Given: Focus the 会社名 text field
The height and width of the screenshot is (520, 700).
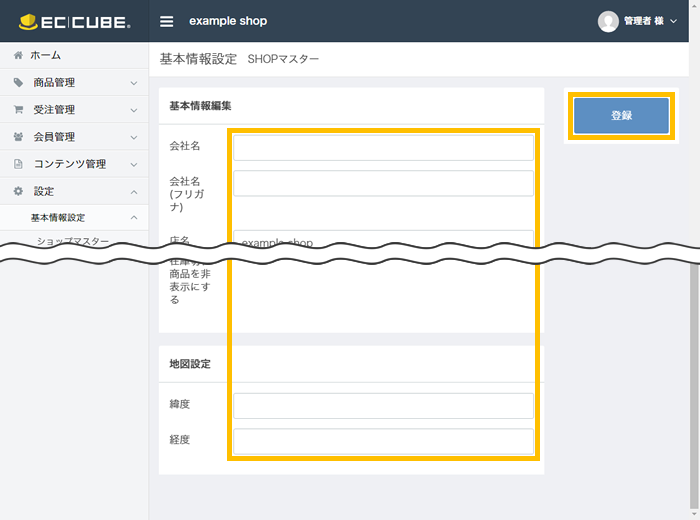Looking at the screenshot, I should [x=383, y=147].
